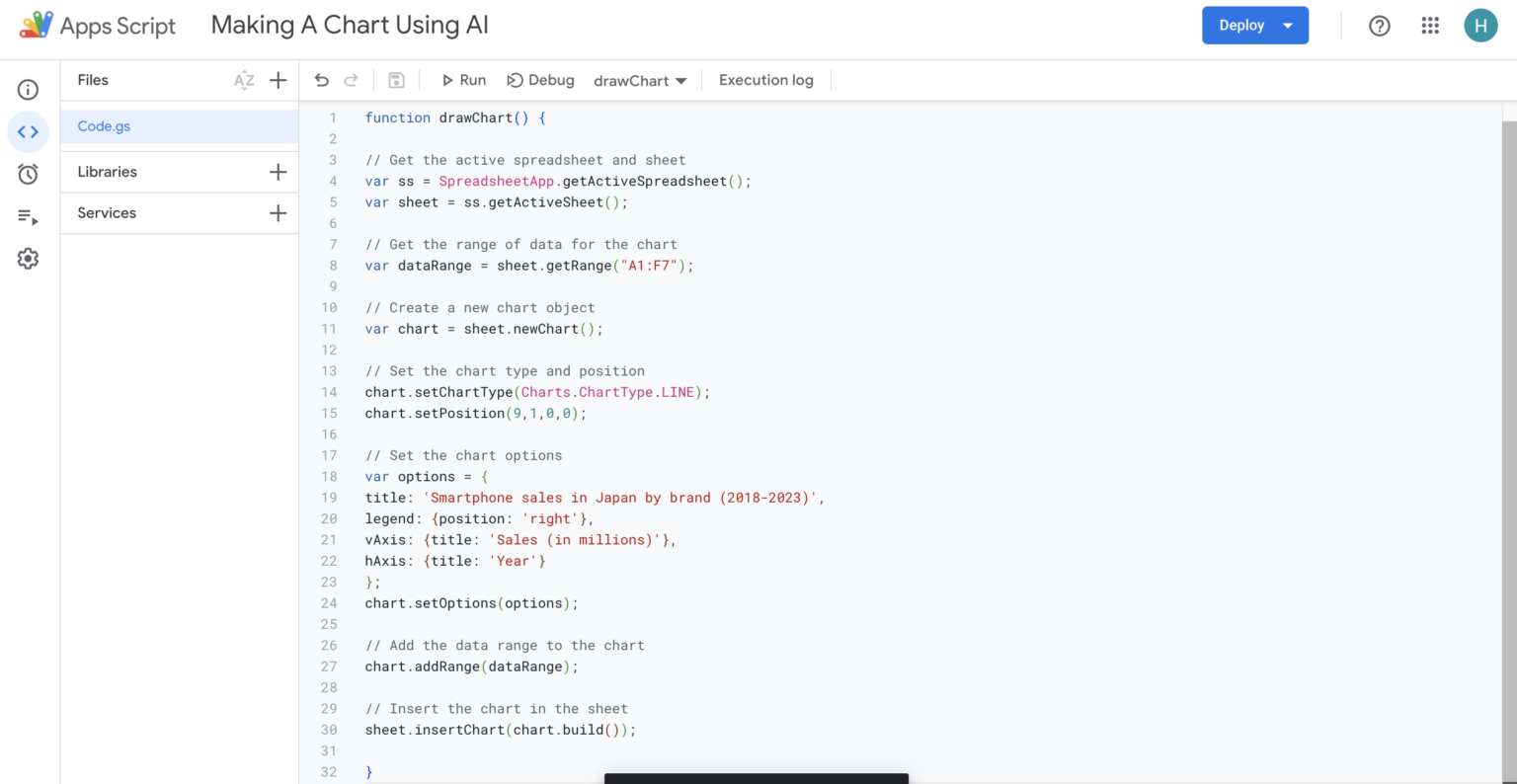Sort files alphabetically with AZ icon
Screen dimensions: 1517x784
244,80
